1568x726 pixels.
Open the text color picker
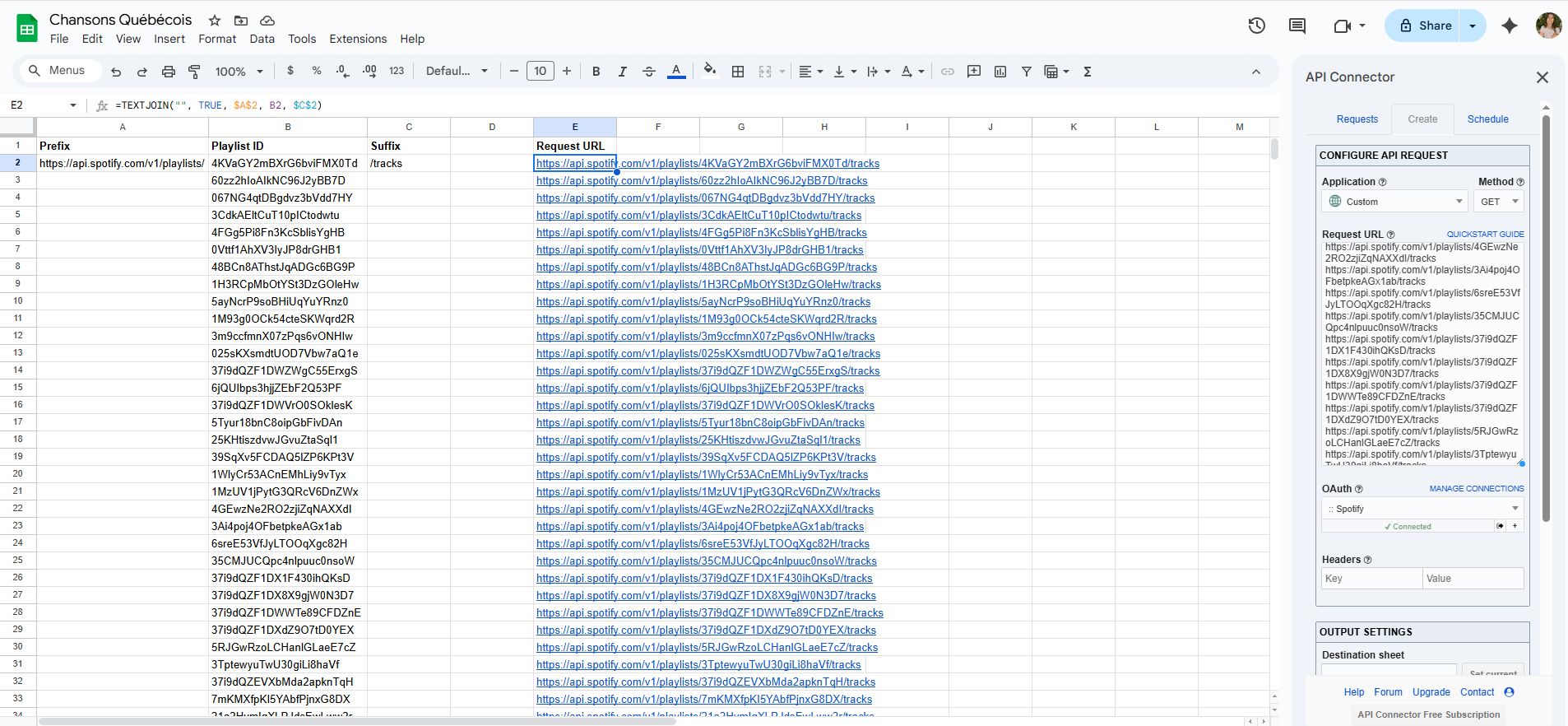pyautogui.click(x=676, y=72)
